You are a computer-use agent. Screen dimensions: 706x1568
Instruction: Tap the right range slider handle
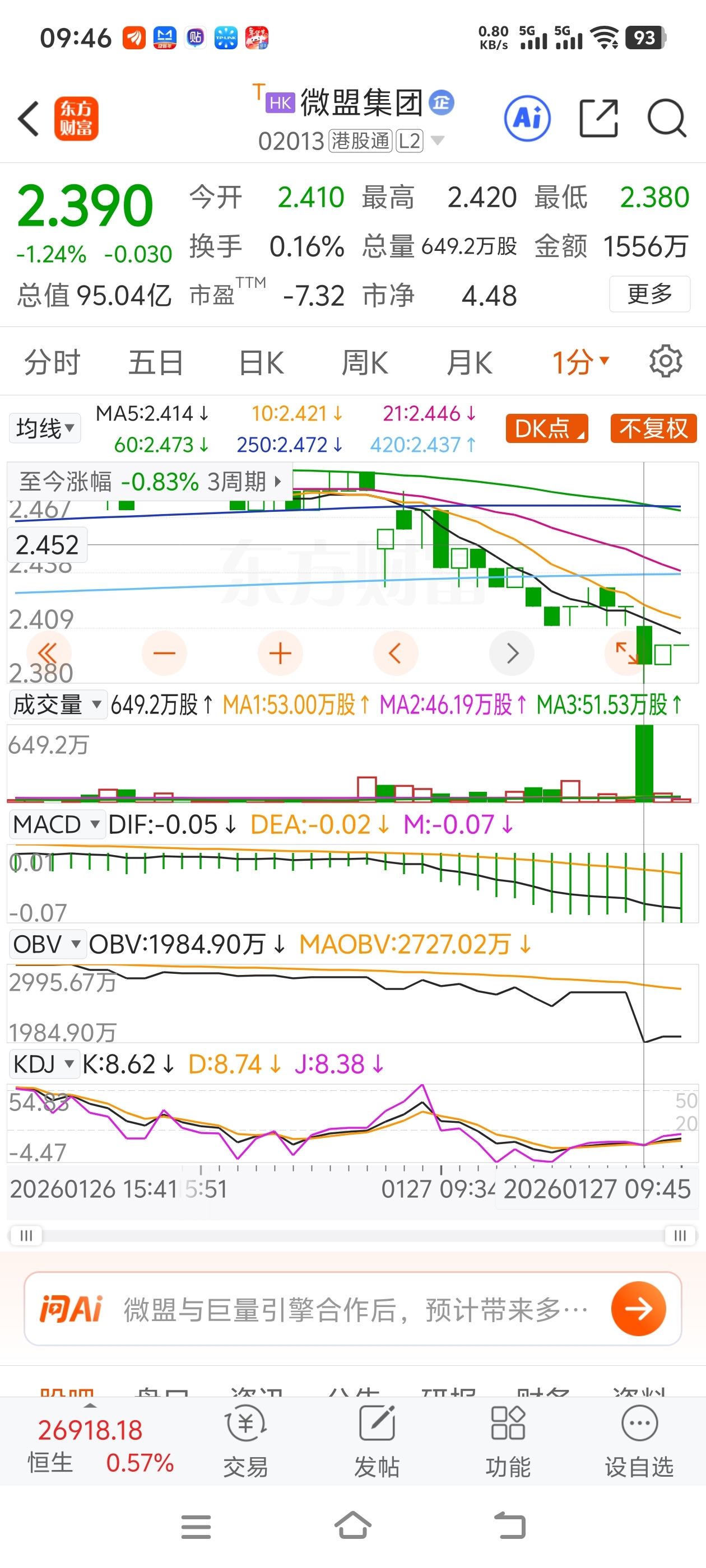click(680, 1235)
